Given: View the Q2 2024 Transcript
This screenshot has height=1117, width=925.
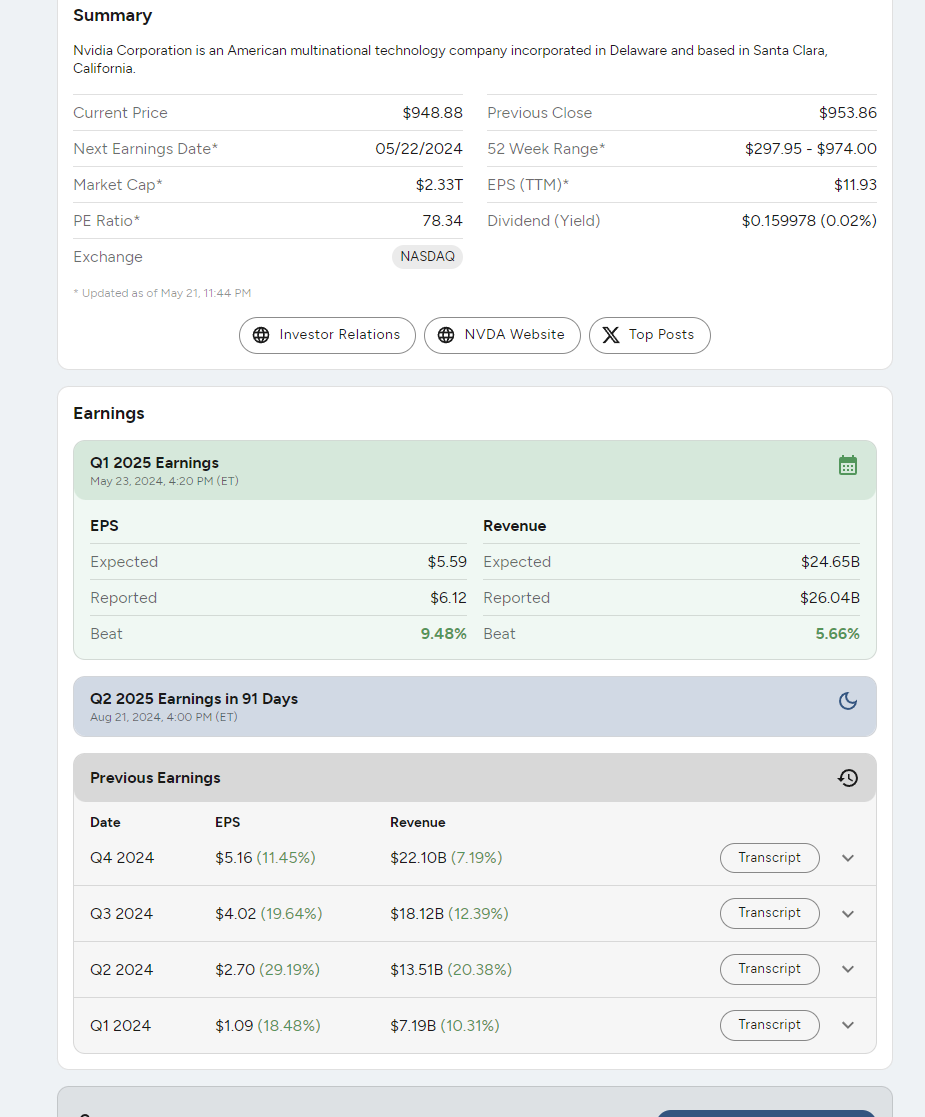Looking at the screenshot, I should [769, 969].
